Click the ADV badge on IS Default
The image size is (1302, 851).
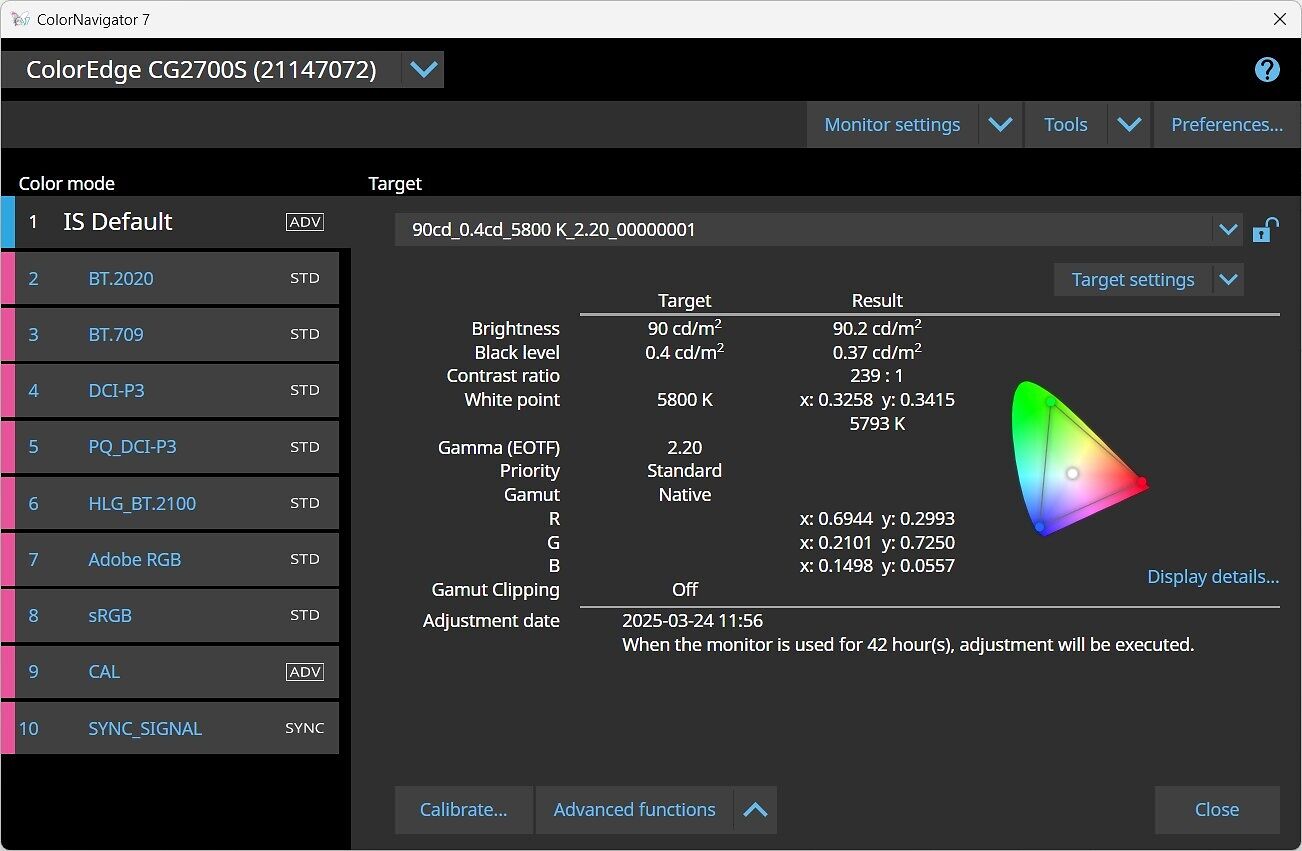[305, 222]
